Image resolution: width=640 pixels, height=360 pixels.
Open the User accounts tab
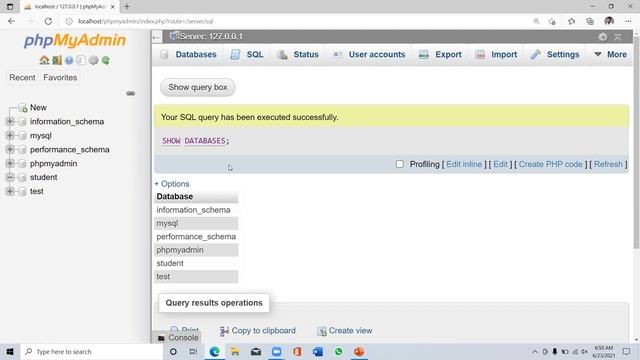coord(369,54)
